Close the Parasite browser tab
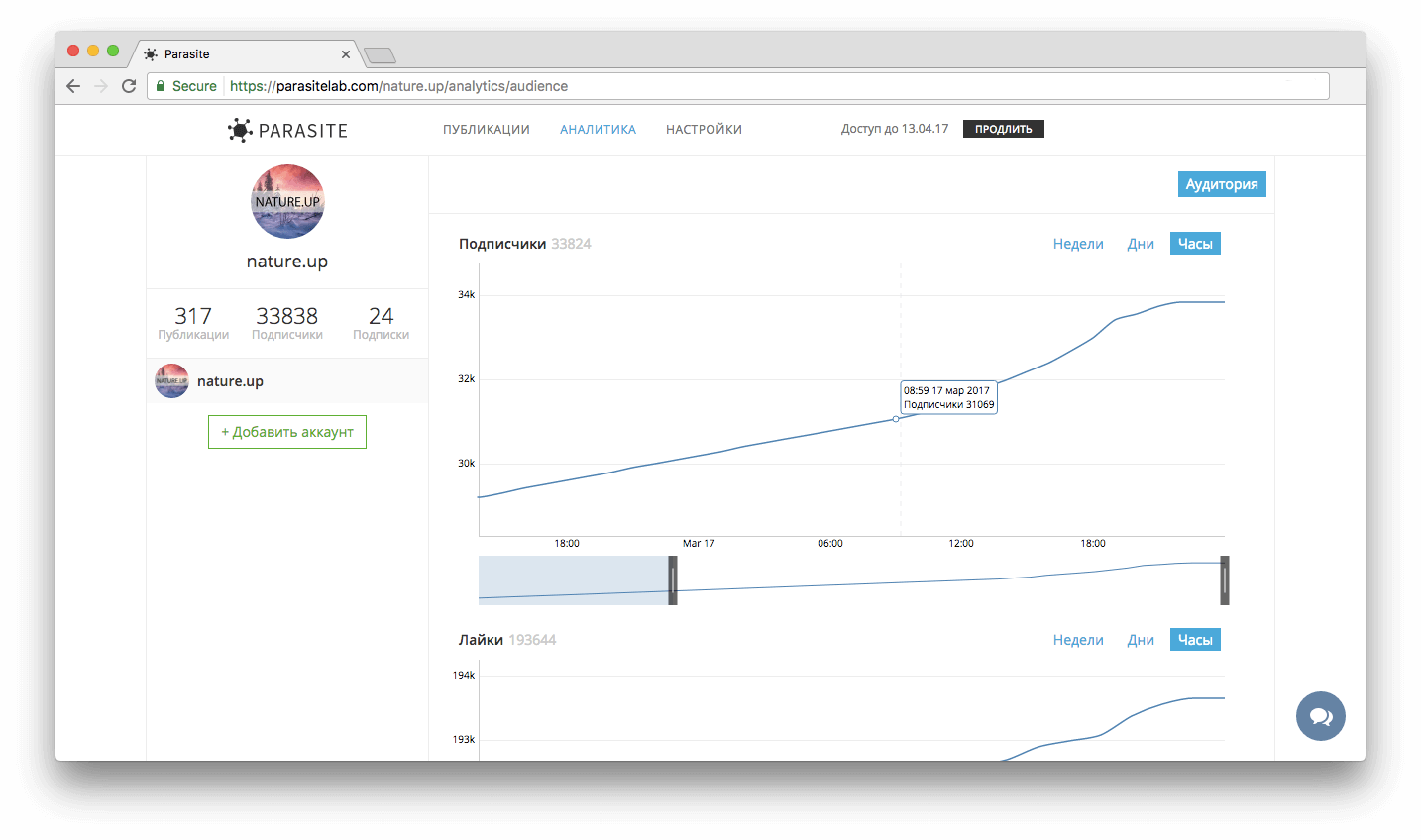The image size is (1421, 840). click(345, 54)
